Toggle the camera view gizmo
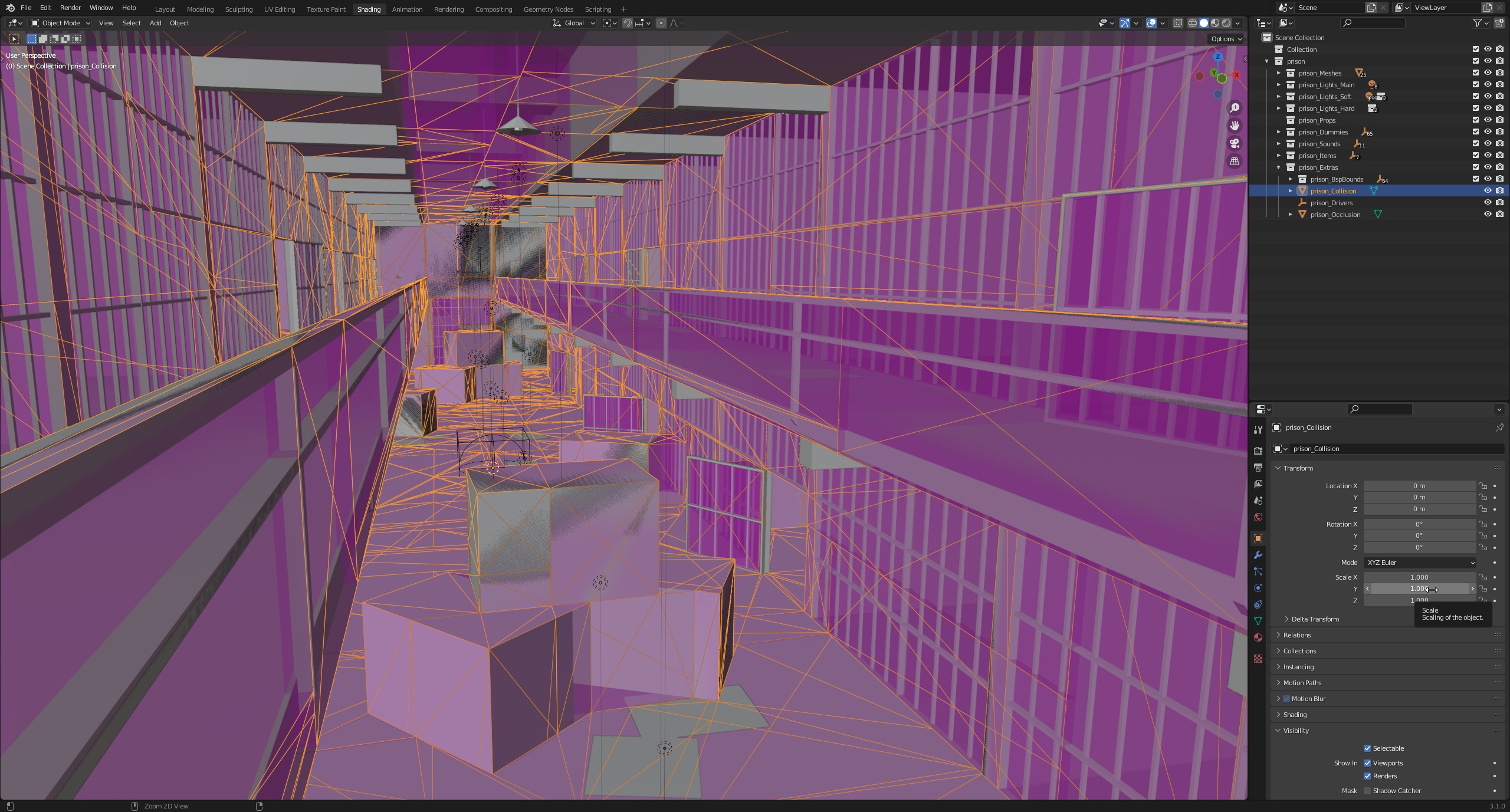 pyautogui.click(x=1235, y=143)
